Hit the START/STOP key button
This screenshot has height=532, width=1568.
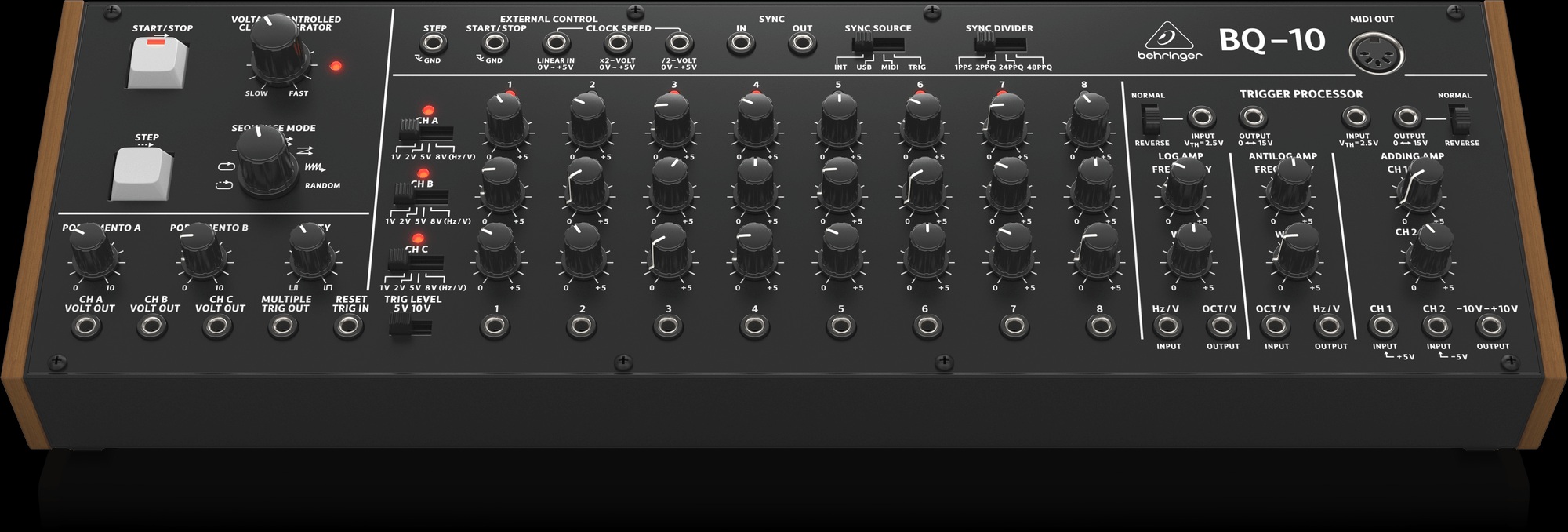click(159, 62)
